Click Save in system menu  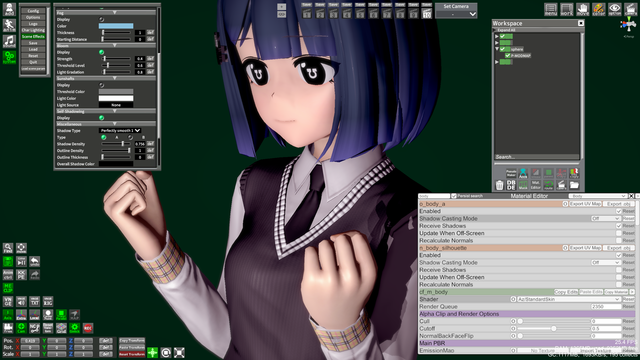pos(33,43)
